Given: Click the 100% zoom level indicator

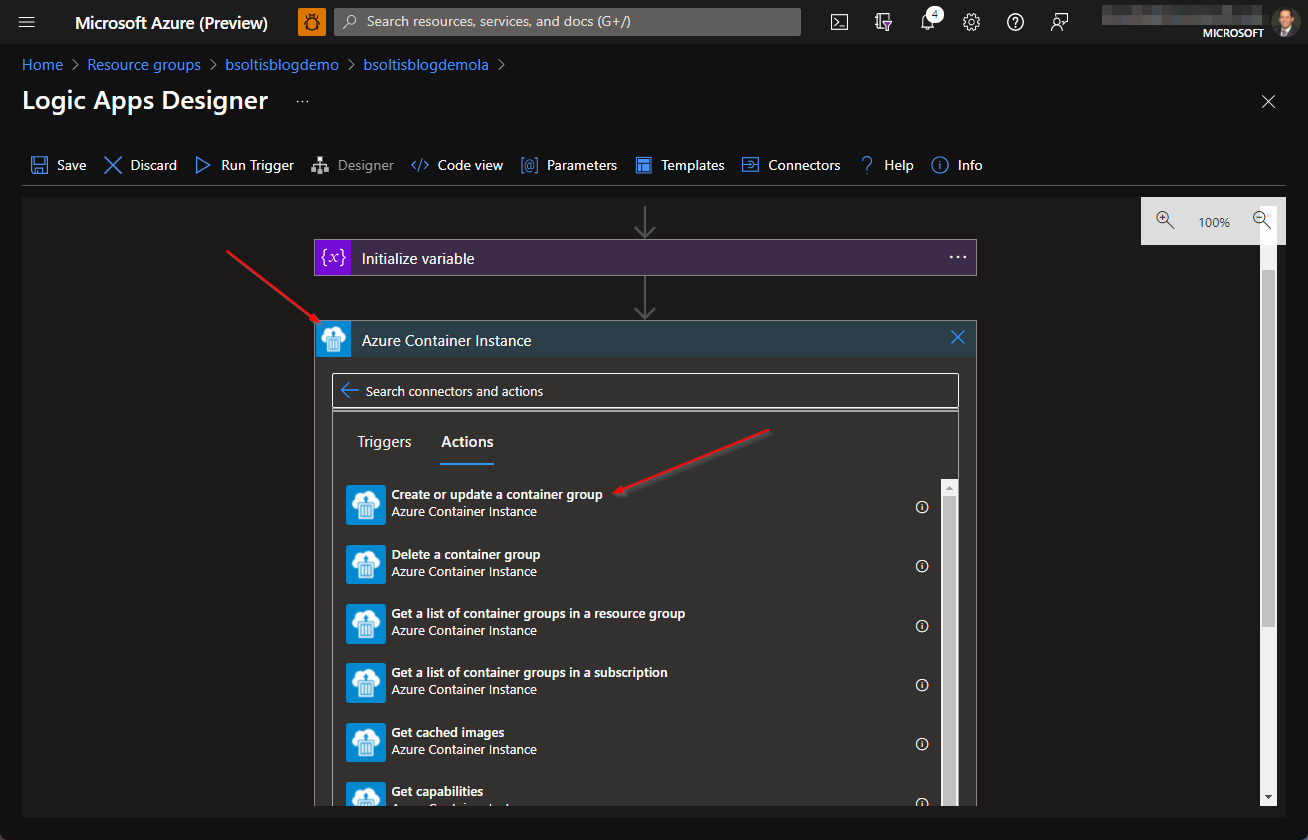Looking at the screenshot, I should (1213, 221).
